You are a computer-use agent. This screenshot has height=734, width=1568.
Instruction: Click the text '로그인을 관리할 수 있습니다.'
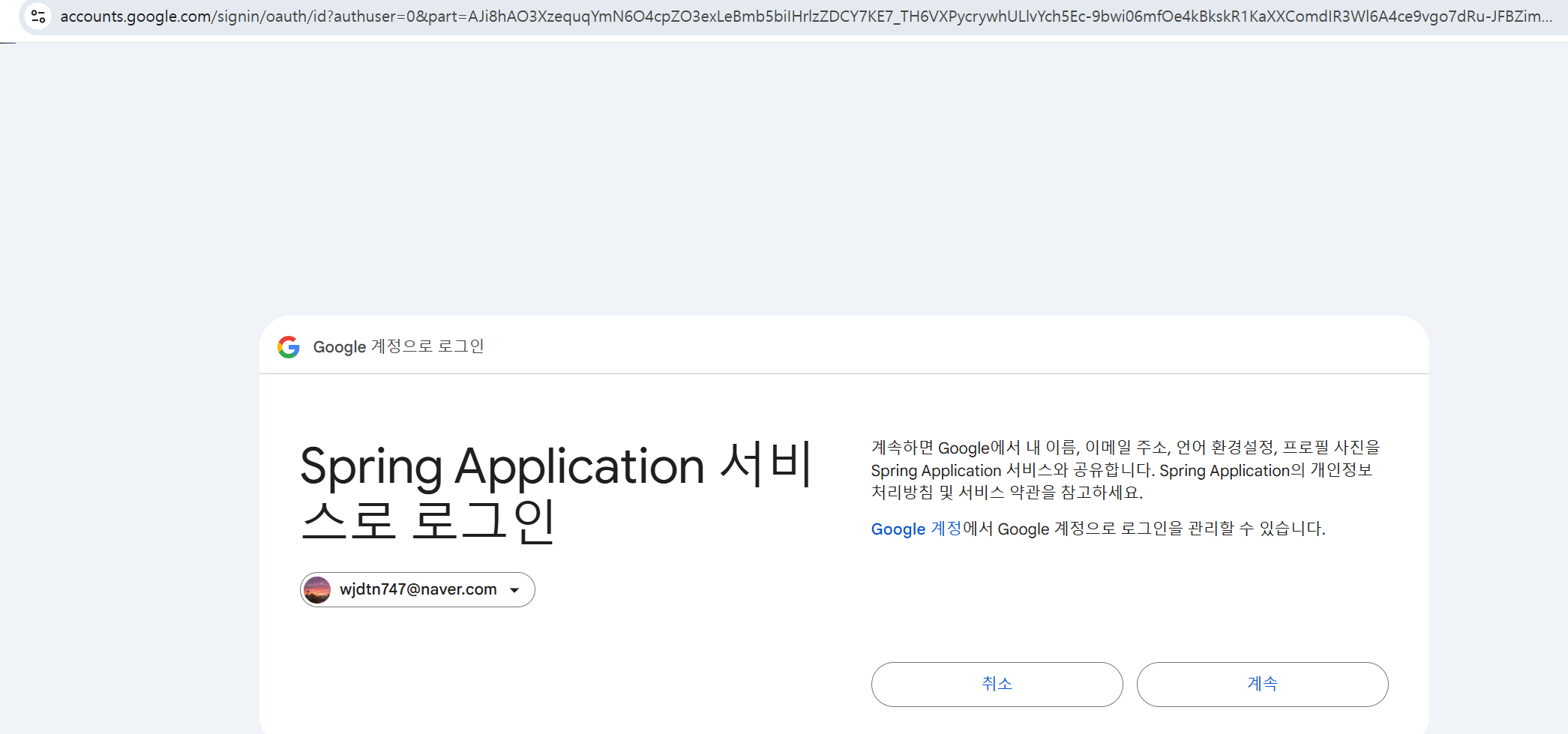[x=1223, y=529]
